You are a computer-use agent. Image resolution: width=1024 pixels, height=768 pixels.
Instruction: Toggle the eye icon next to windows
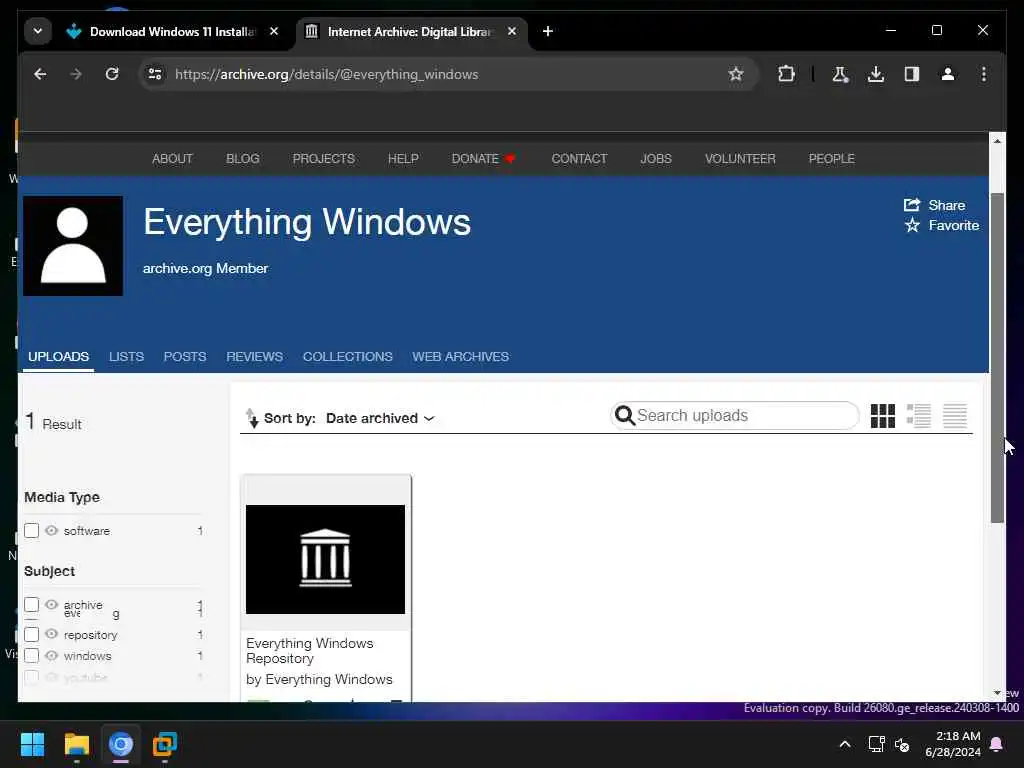click(52, 655)
